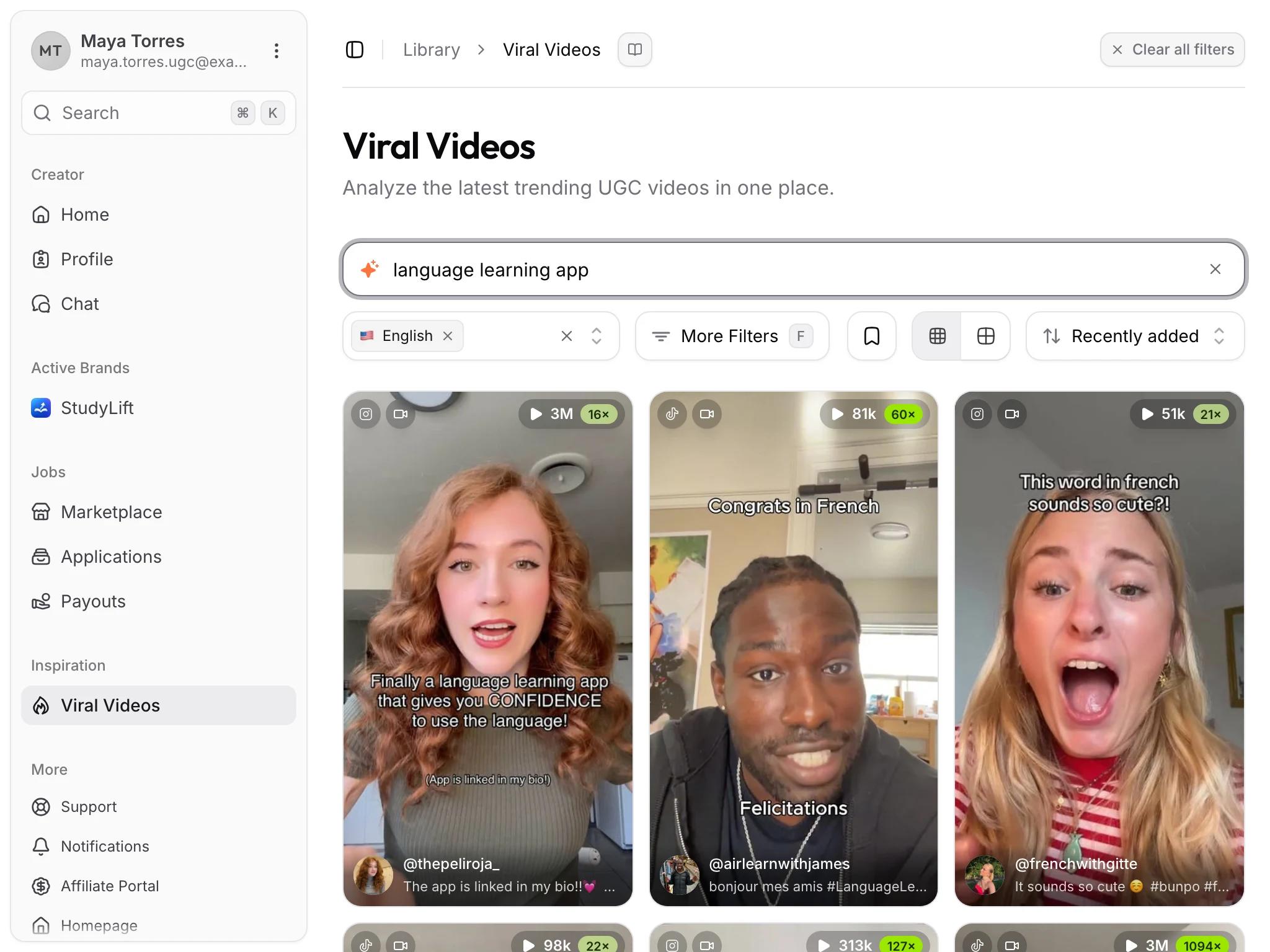Click Instagram icon on @thepeliroja_ video
This screenshot has width=1270, height=952.
[366, 414]
